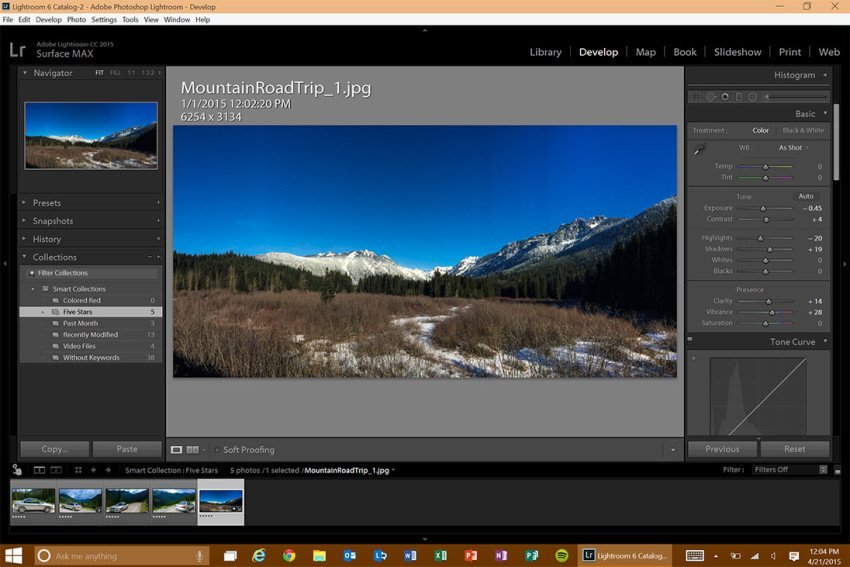The width and height of the screenshot is (850, 567).
Task: Expand the History panel
Action: click(24, 239)
